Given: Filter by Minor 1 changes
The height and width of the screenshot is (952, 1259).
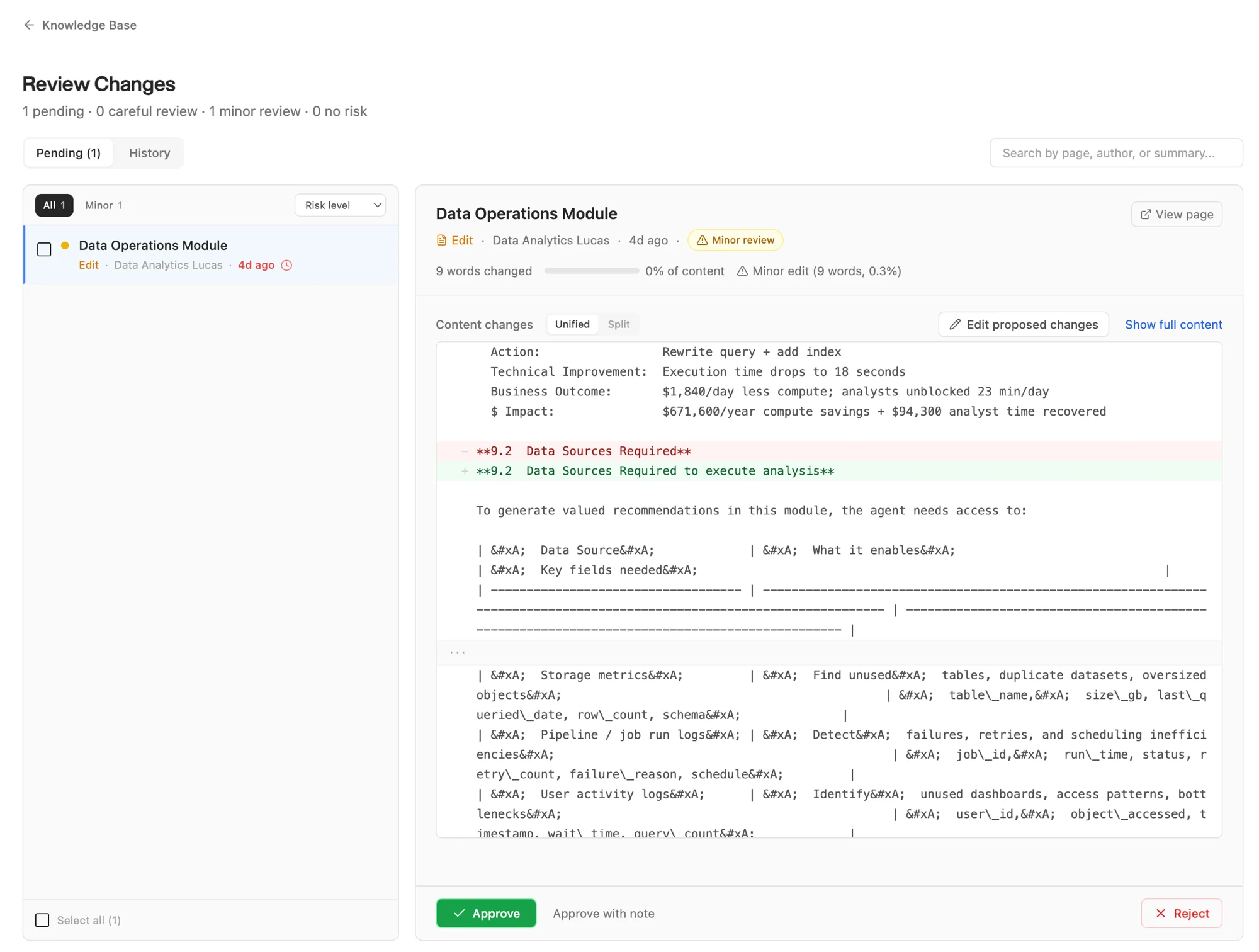Looking at the screenshot, I should [104, 205].
